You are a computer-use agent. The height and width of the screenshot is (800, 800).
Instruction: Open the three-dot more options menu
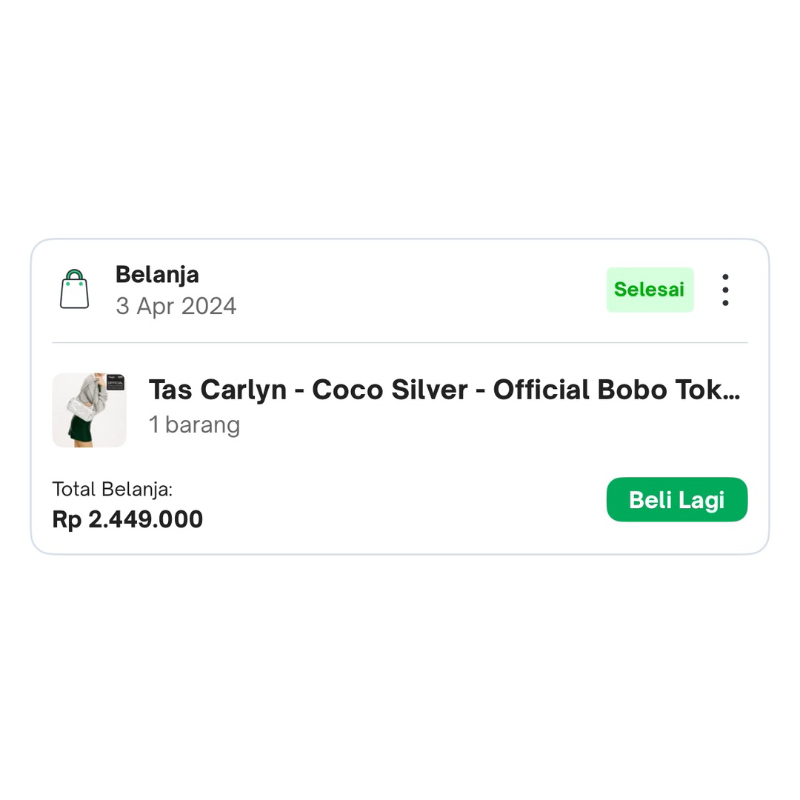[x=725, y=290]
